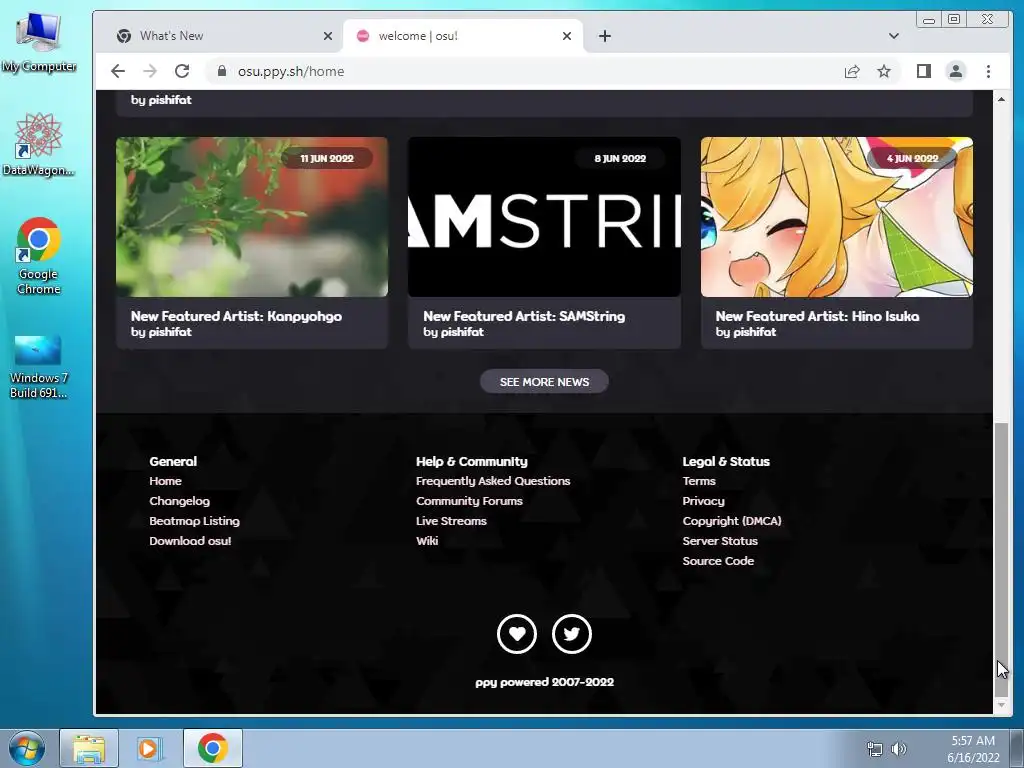Select the welcome | osu! tab
This screenshot has width=1024, height=768.
click(x=463, y=36)
